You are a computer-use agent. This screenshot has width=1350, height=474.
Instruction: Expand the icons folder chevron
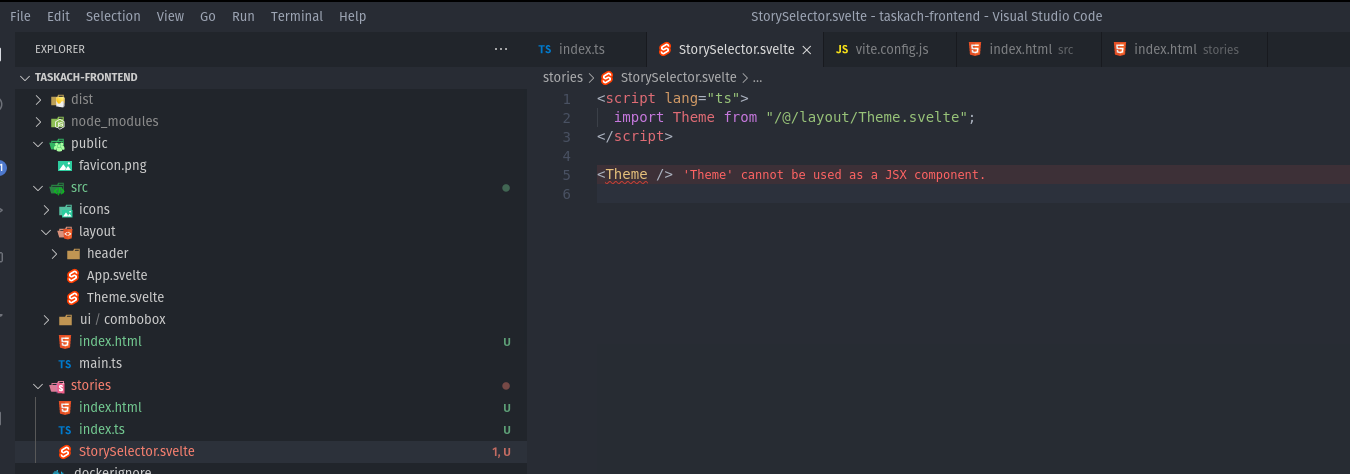(46, 209)
